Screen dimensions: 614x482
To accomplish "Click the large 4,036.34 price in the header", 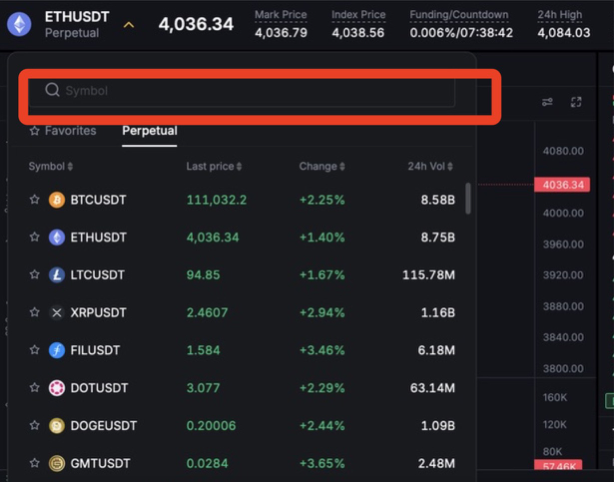I will pyautogui.click(x=196, y=24).
